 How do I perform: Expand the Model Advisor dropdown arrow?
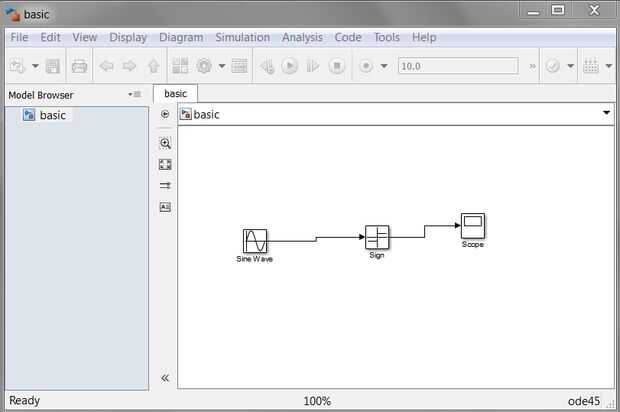point(571,66)
